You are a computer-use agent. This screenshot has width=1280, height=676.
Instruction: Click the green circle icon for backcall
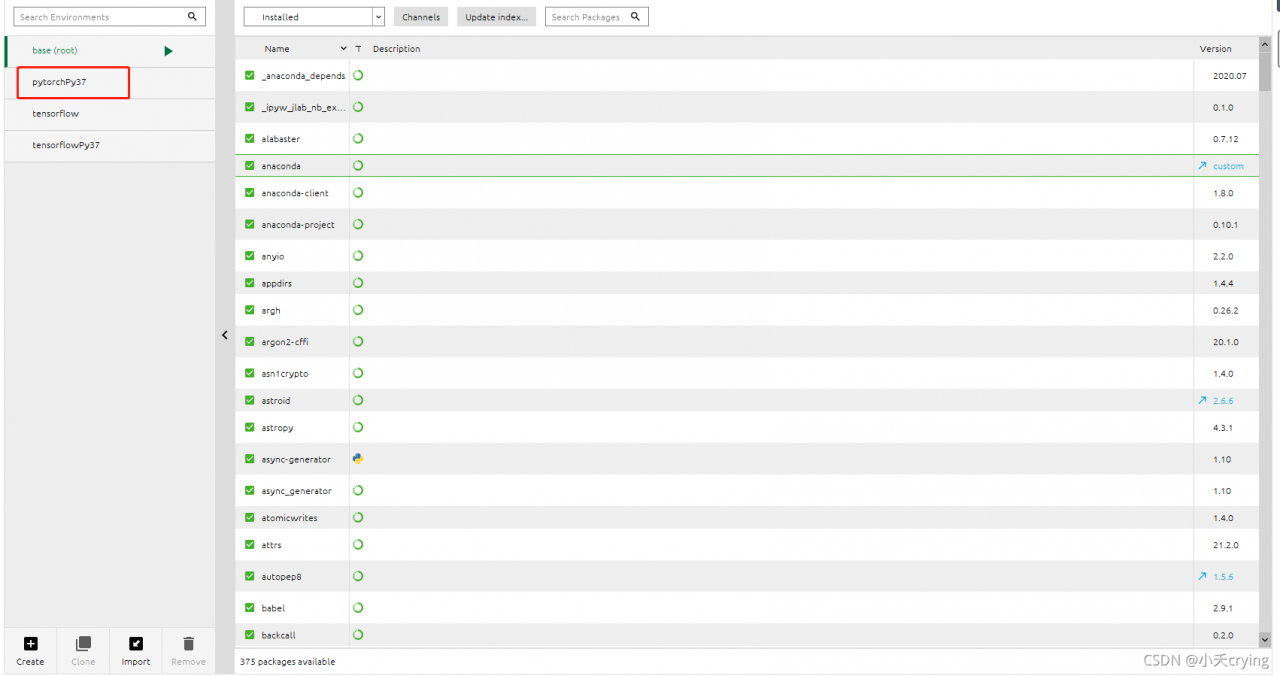358,634
